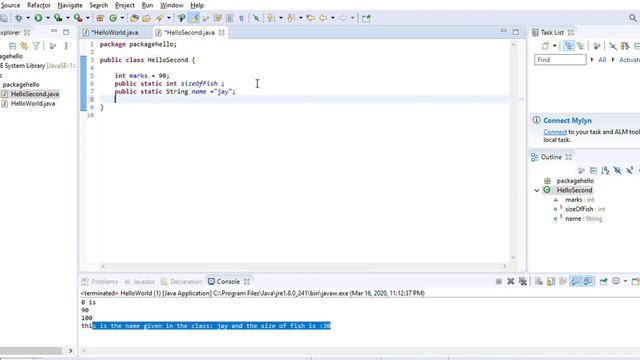This screenshot has height=360, width=640.
Task: Click the New Java Class green icon
Action: (x=113, y=18)
